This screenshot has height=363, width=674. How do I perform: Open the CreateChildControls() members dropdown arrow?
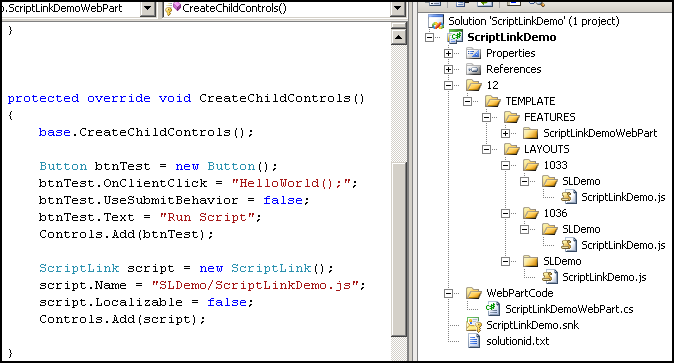click(x=398, y=9)
